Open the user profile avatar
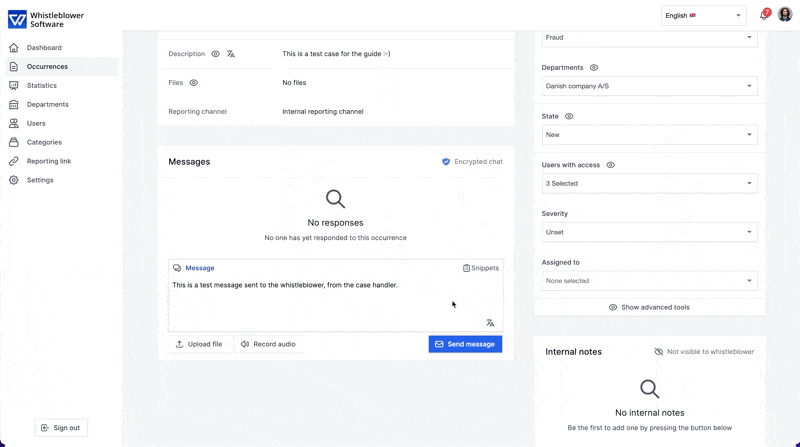Viewport: 800px width, 447px height. pyautogui.click(x=785, y=15)
